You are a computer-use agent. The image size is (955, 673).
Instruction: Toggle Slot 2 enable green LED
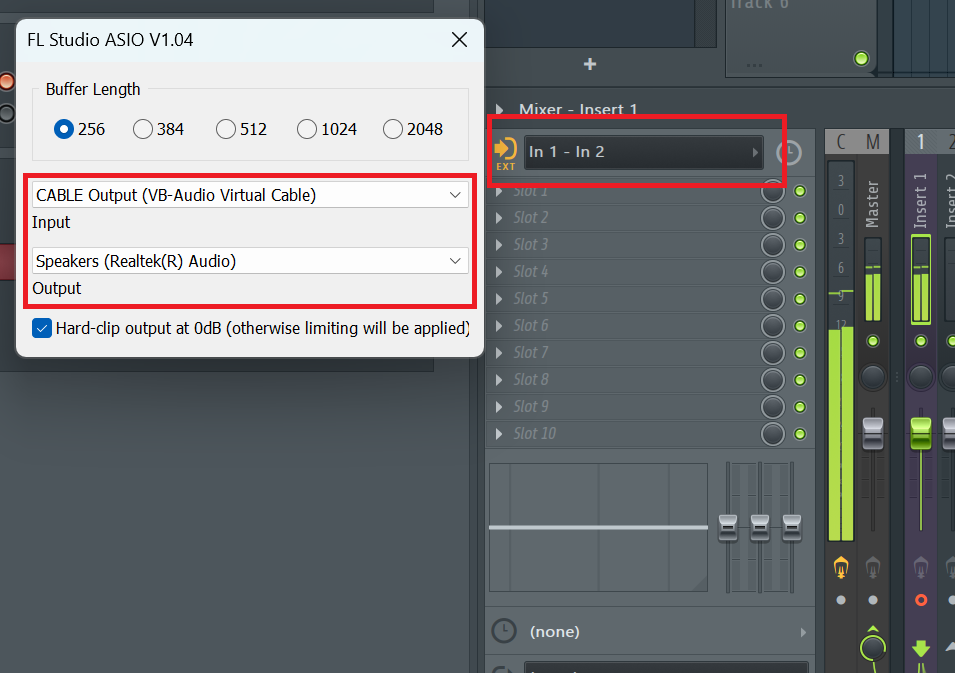[x=800, y=218]
